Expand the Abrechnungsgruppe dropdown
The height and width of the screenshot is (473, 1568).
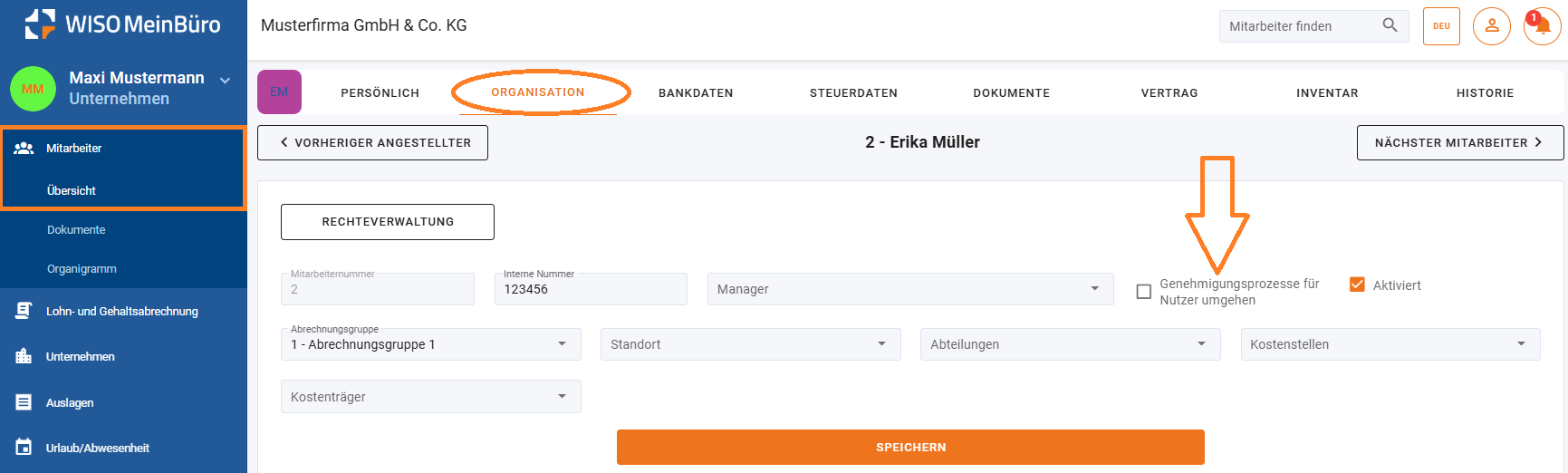[x=430, y=344]
